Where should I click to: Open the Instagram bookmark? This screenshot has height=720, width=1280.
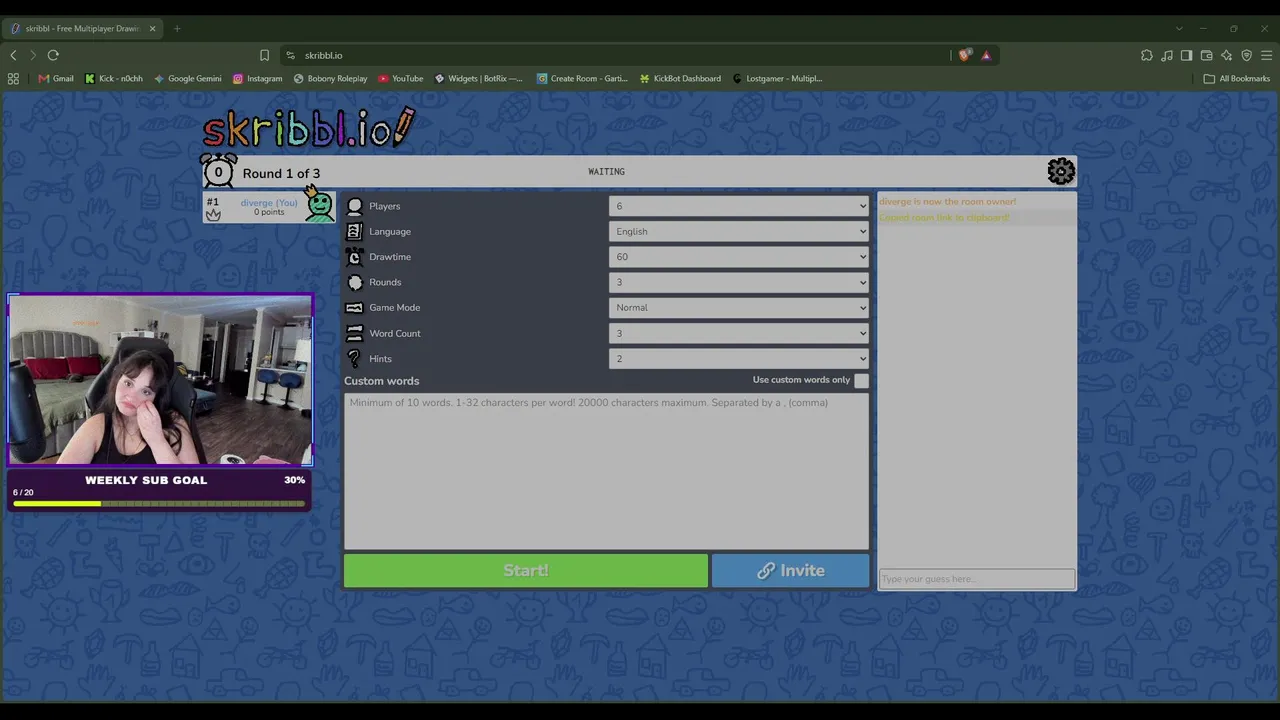(258, 78)
